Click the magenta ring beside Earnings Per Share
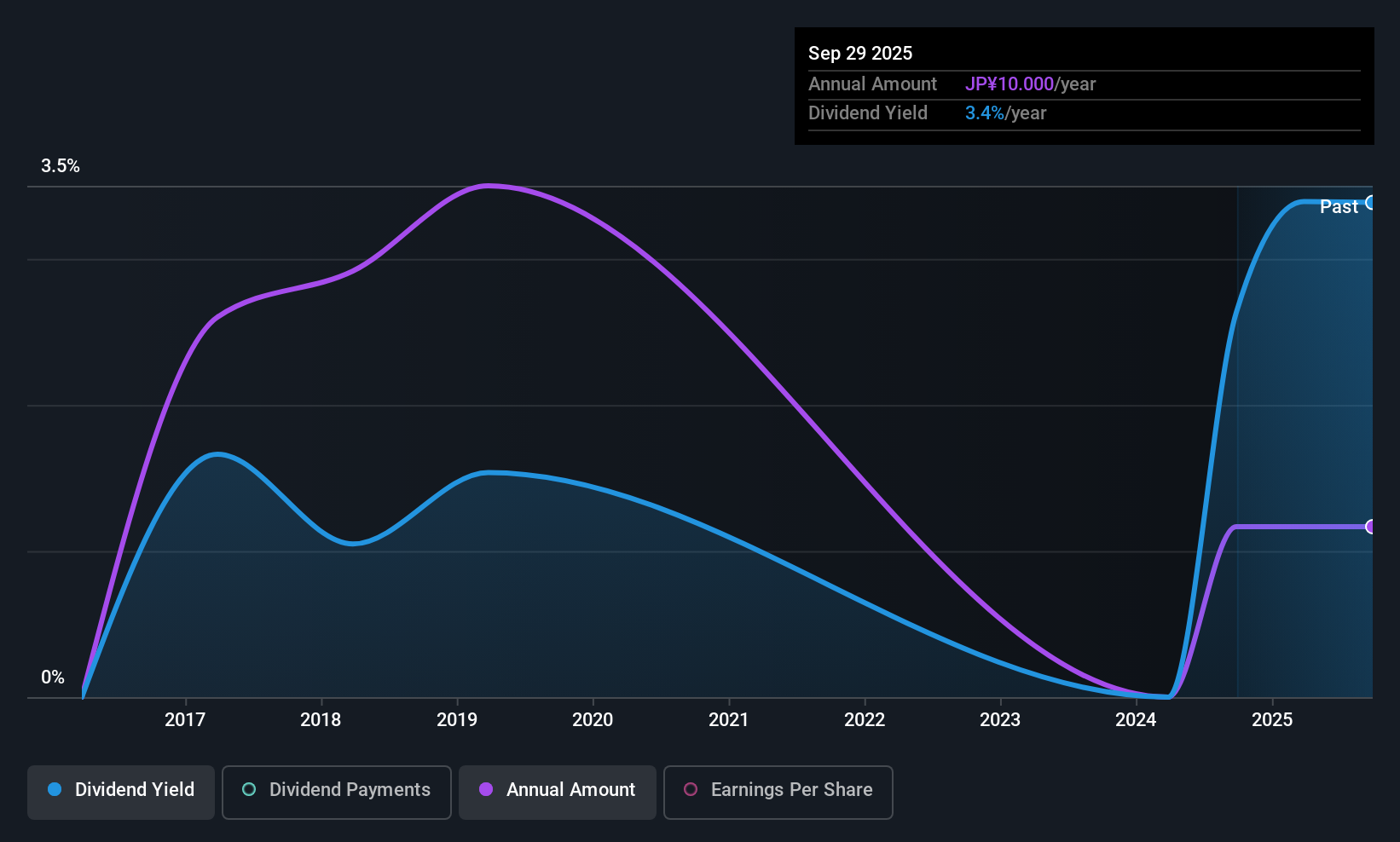This screenshot has width=1400, height=842. coord(691,790)
